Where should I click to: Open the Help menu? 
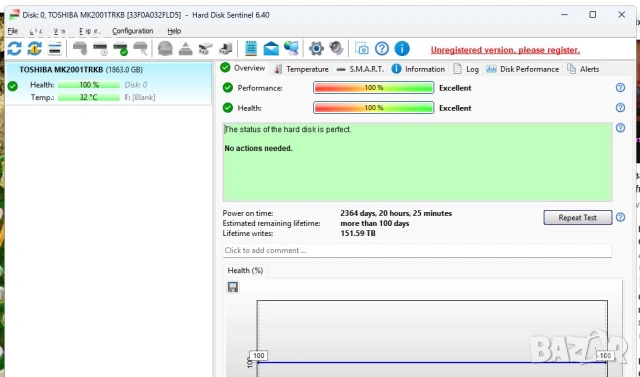click(174, 31)
